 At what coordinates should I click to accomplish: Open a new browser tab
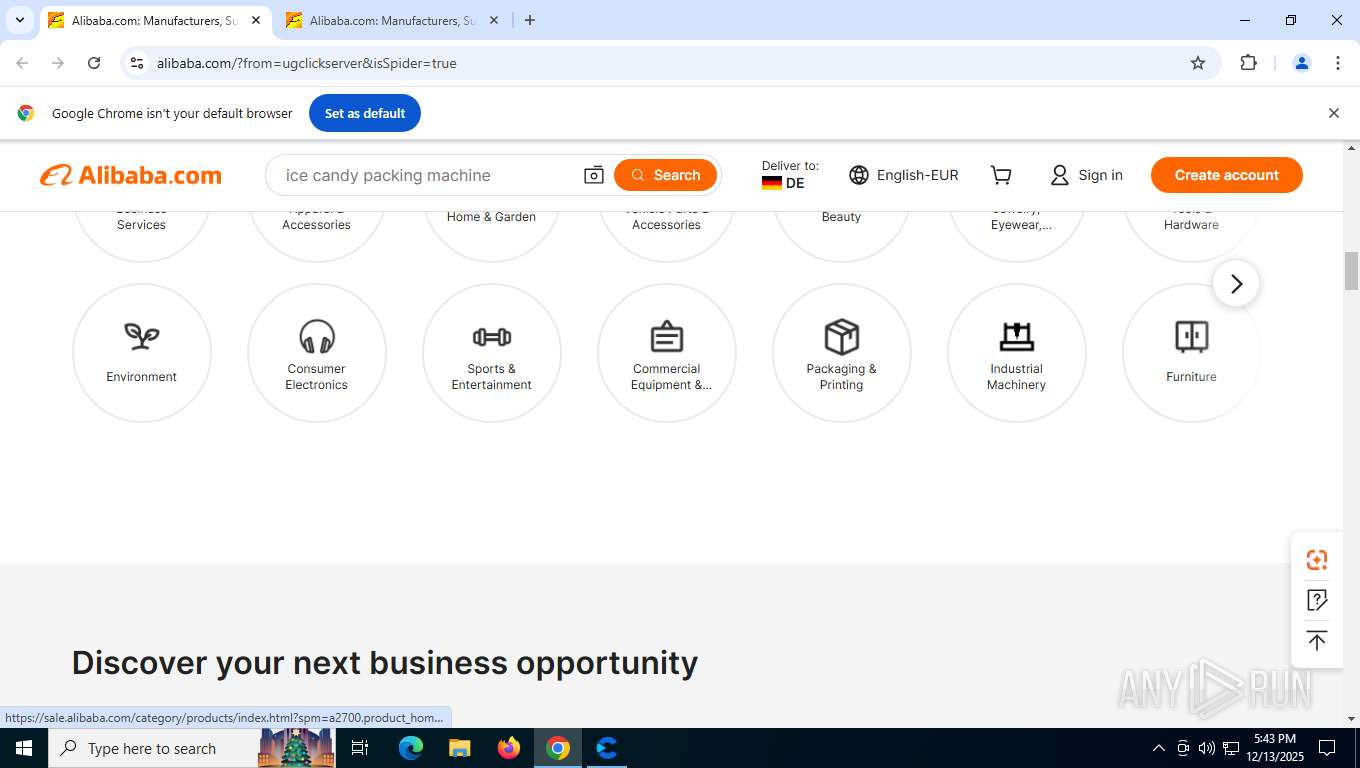(530, 20)
